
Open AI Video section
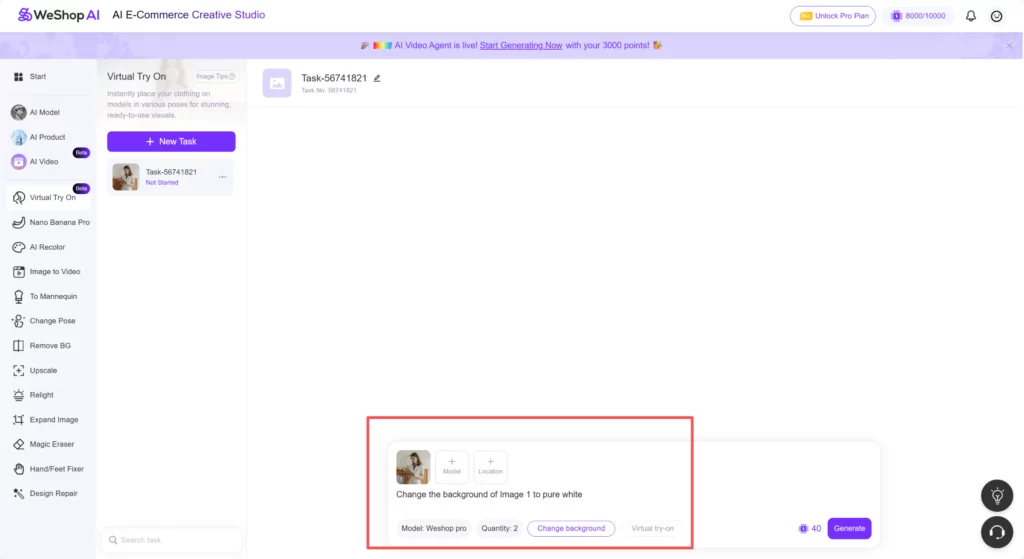point(35,161)
